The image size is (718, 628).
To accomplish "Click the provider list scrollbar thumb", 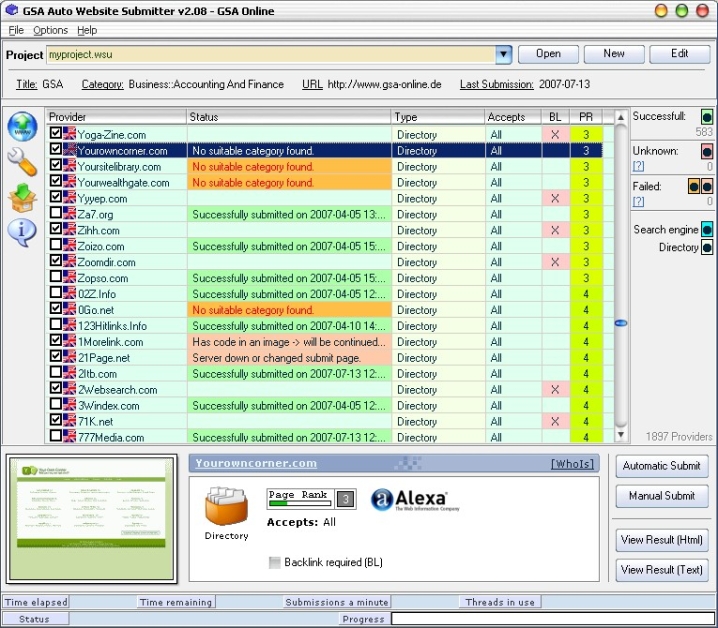I will pos(621,323).
